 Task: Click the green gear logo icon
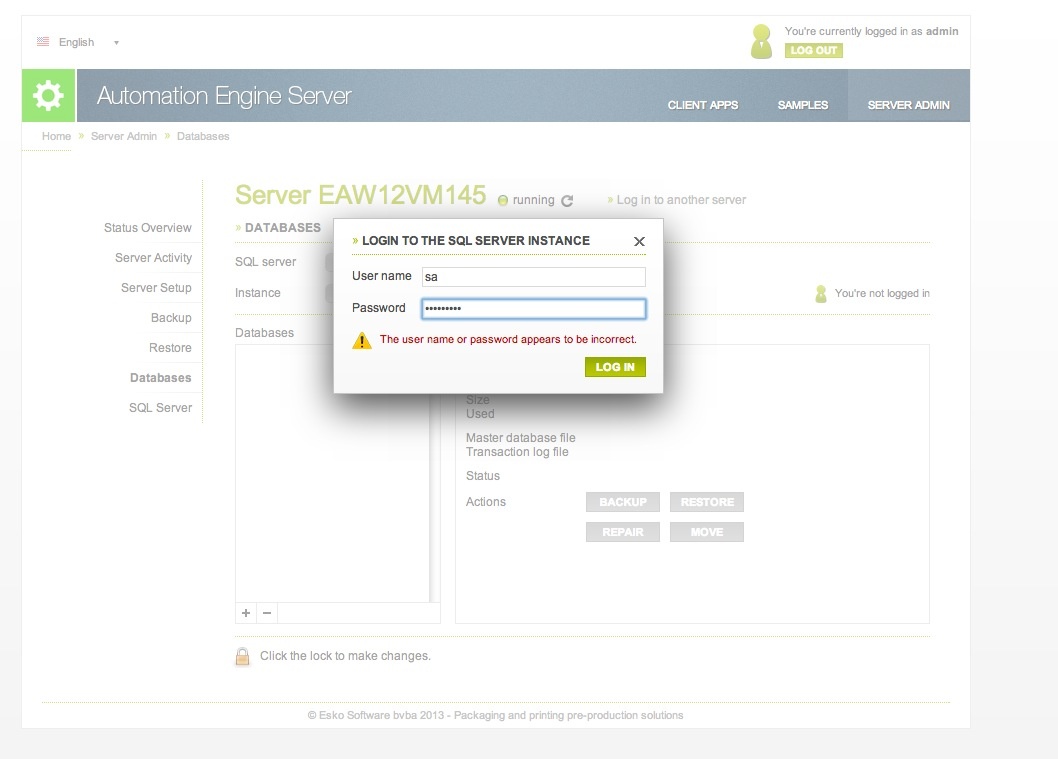(48, 96)
